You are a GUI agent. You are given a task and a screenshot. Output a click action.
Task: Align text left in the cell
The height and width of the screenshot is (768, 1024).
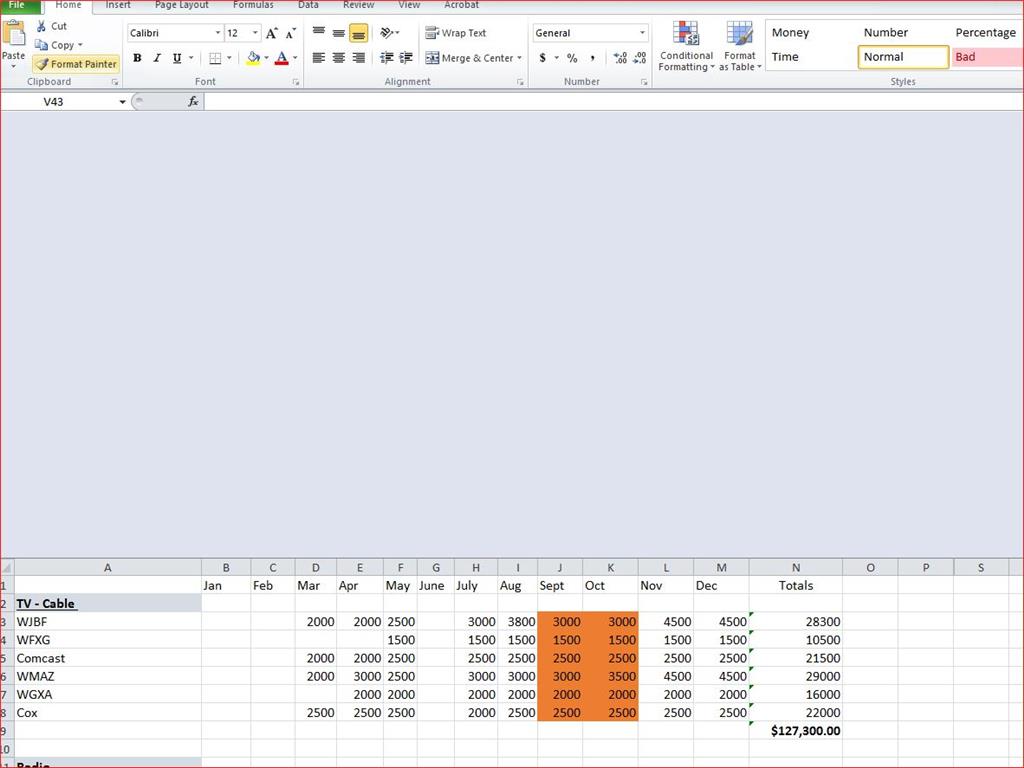[x=319, y=58]
